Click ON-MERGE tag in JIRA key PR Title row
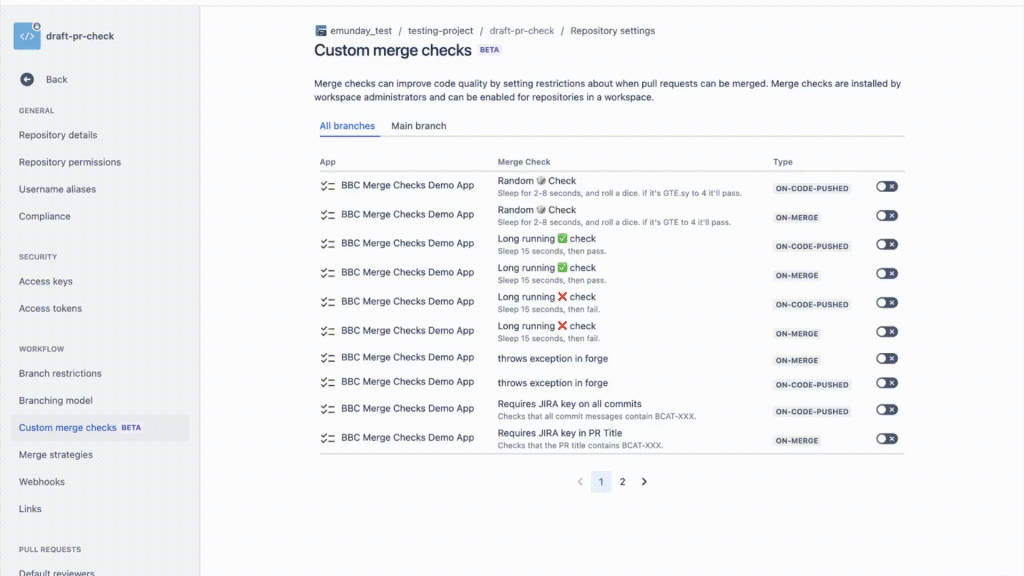The image size is (1024, 576). click(x=797, y=441)
